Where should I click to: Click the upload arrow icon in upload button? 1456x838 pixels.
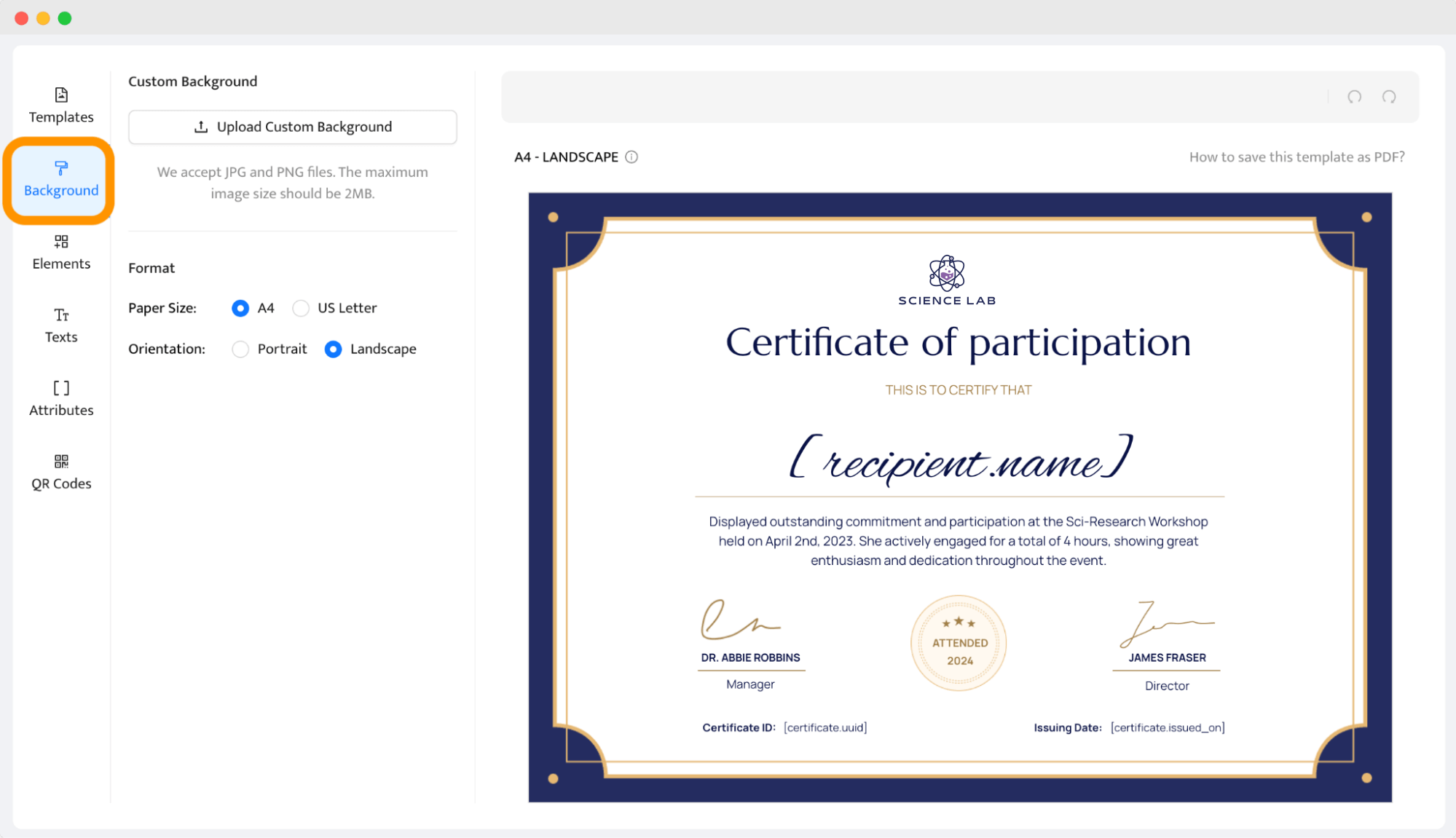201,127
